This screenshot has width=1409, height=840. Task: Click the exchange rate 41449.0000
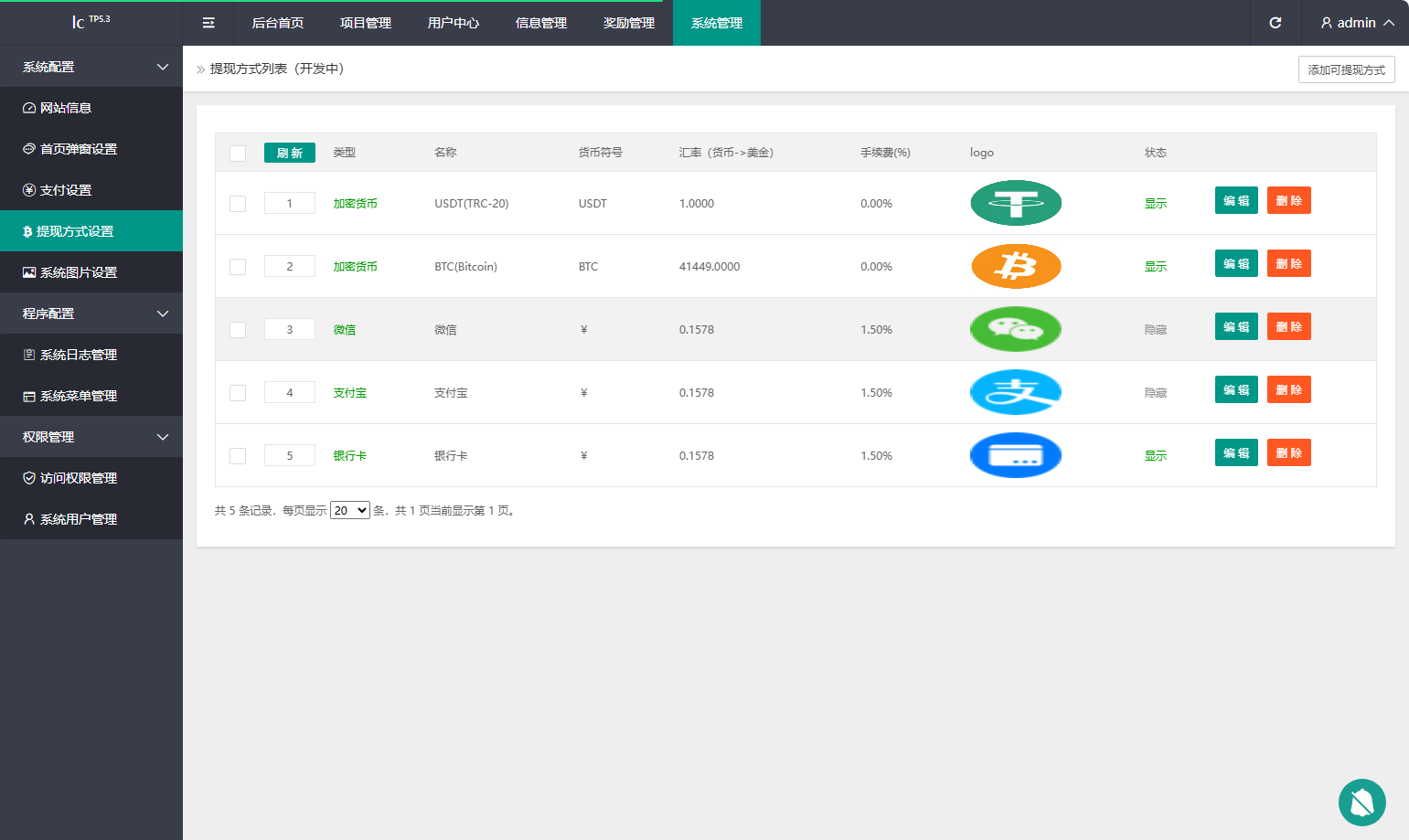click(710, 266)
